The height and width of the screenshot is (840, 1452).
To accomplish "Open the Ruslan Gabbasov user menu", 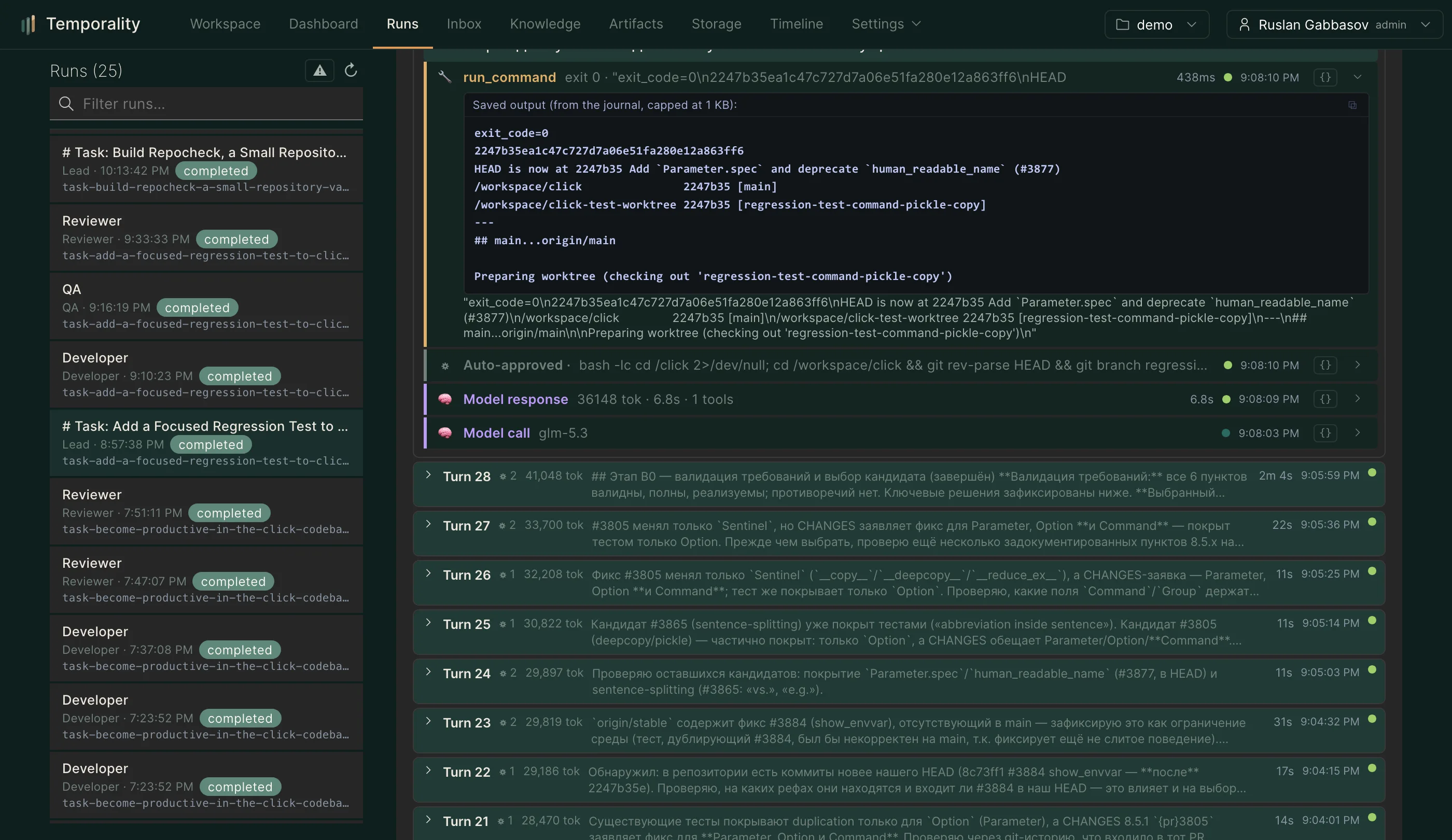I will tap(1334, 24).
